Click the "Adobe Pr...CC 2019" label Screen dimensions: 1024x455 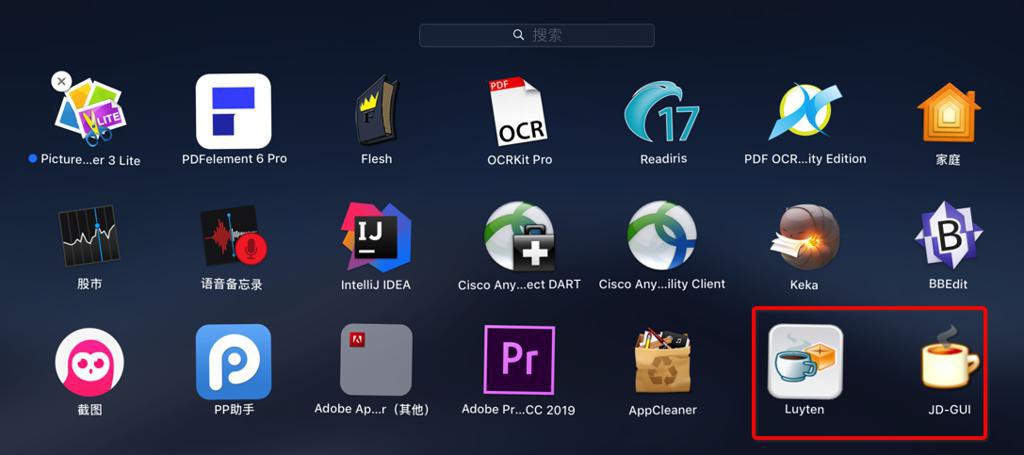(x=519, y=410)
